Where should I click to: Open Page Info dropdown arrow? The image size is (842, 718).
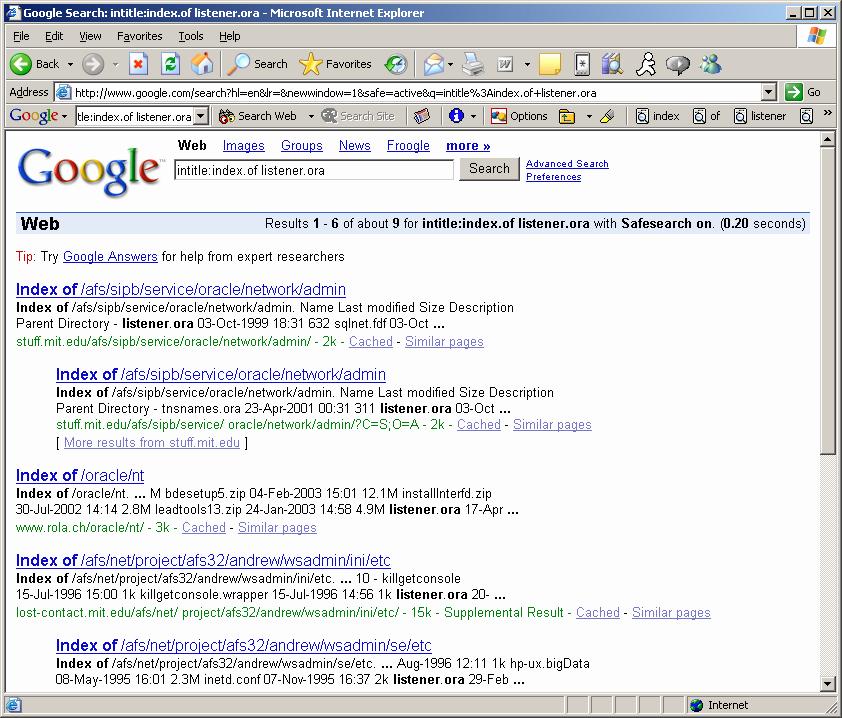click(473, 115)
